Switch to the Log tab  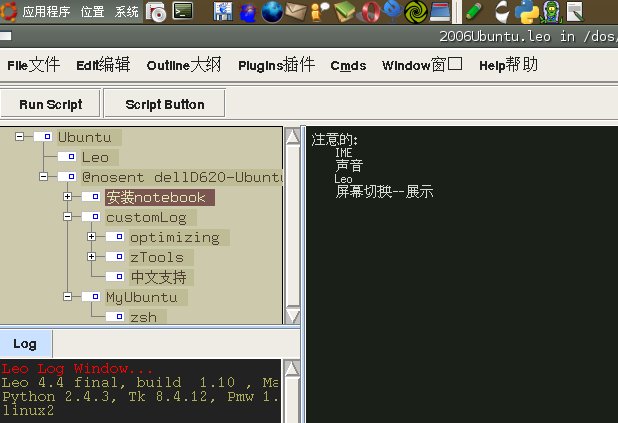coord(25,344)
